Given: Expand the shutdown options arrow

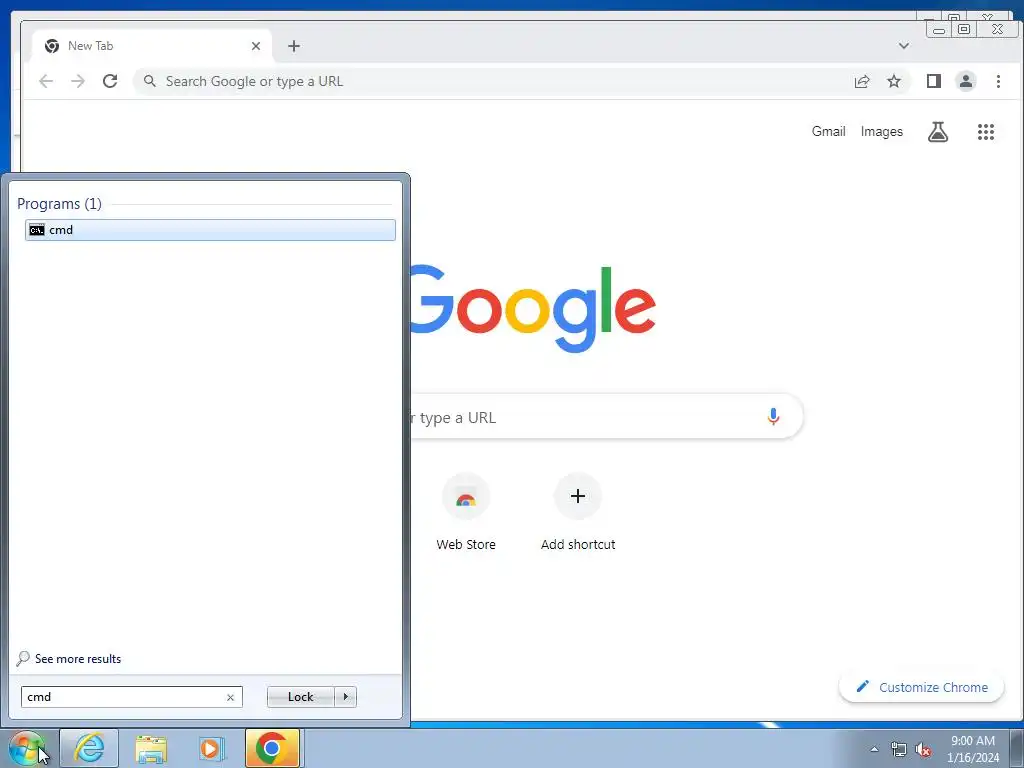Looking at the screenshot, I should [345, 697].
